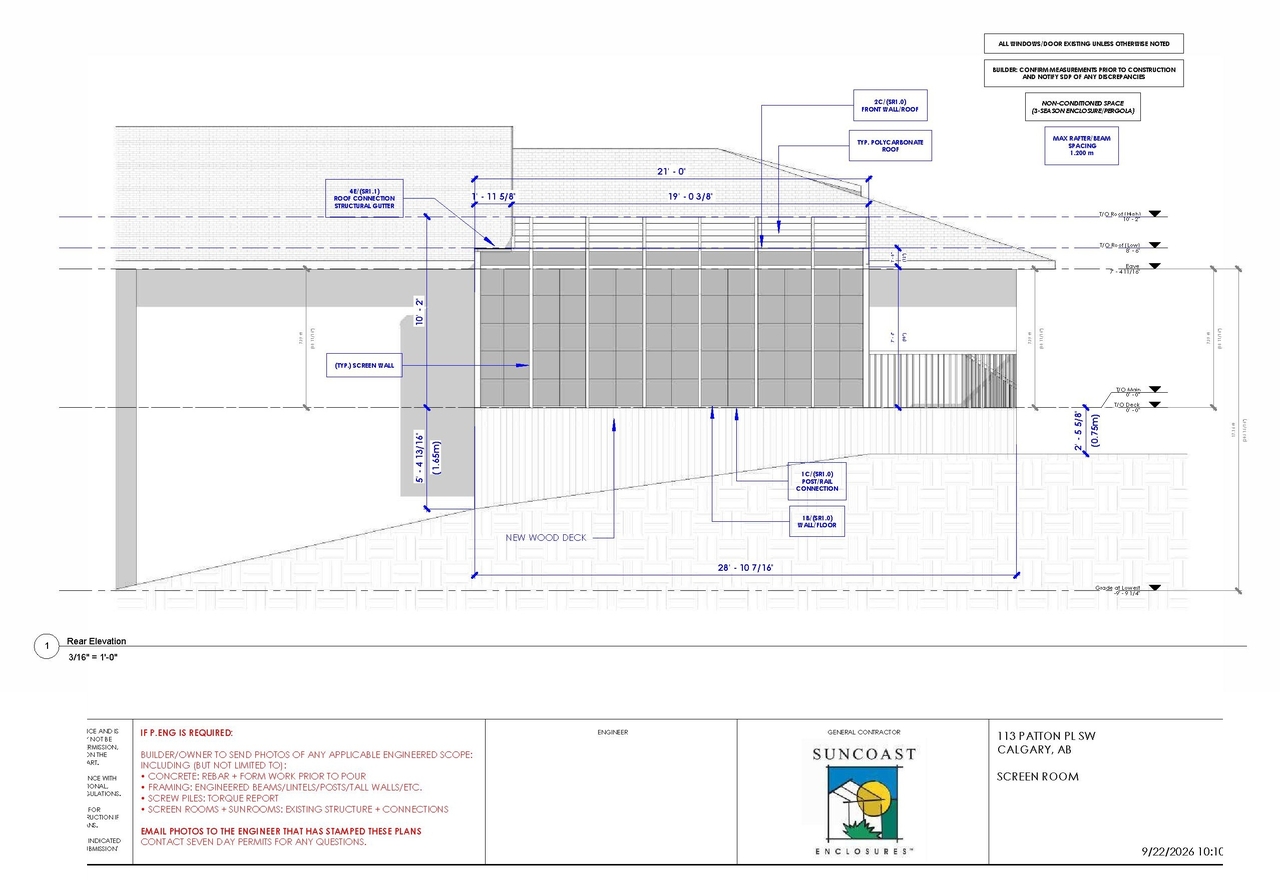Click the view number 1 circle marker

[x=45, y=648]
